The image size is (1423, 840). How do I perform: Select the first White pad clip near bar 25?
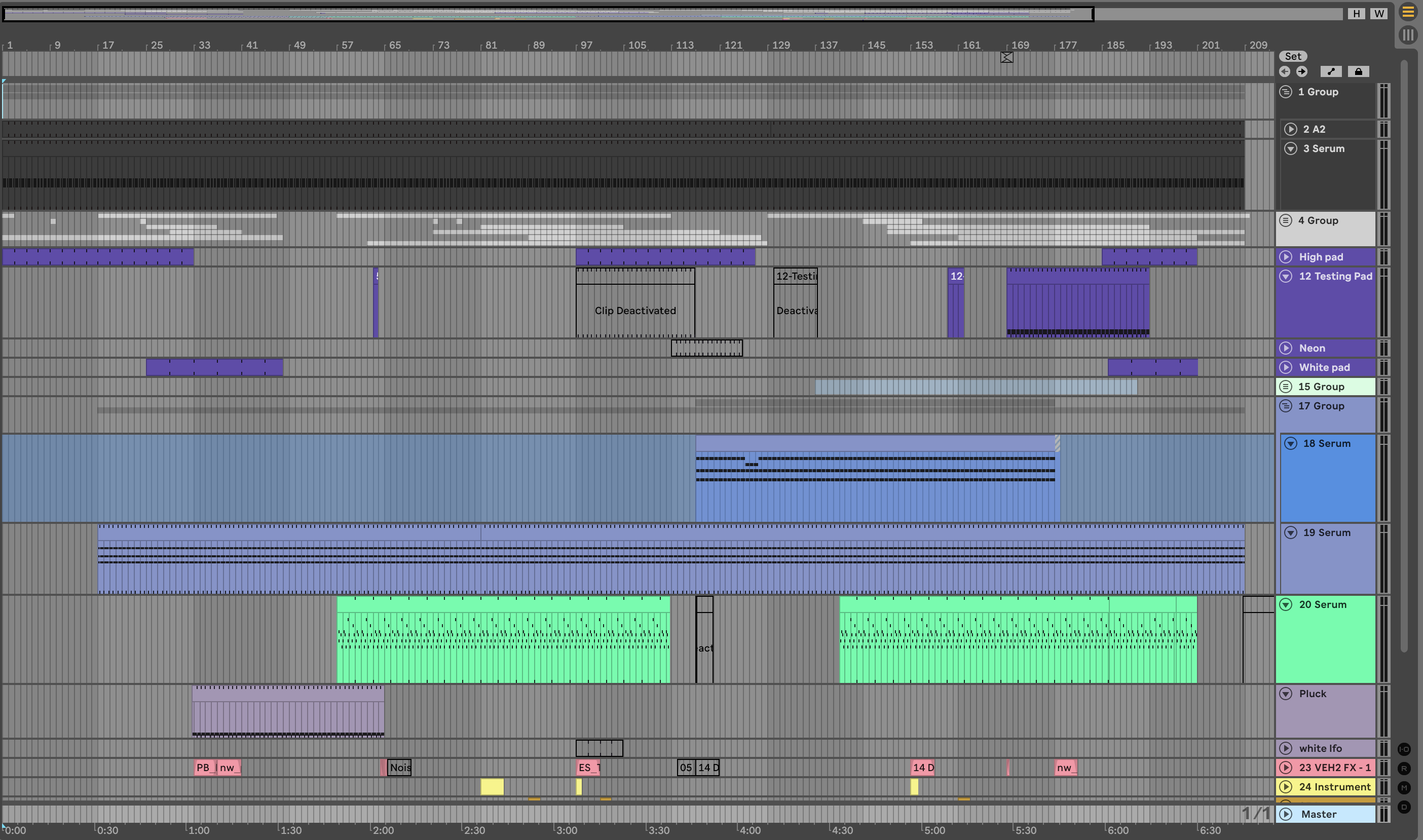214,367
